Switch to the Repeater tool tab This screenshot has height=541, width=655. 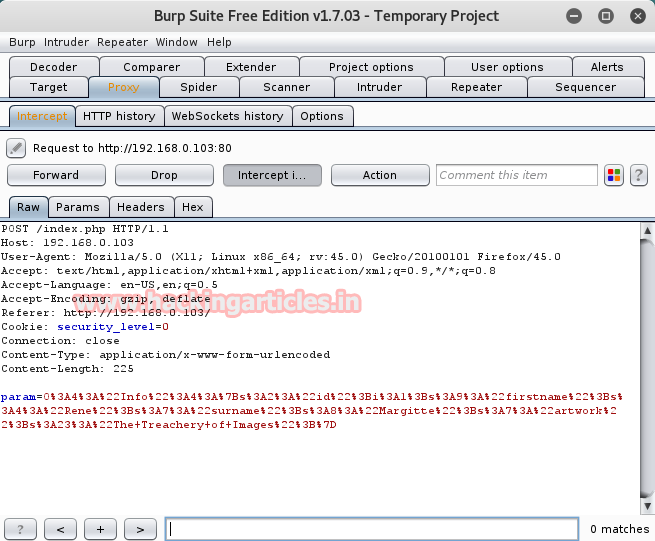(x=477, y=87)
